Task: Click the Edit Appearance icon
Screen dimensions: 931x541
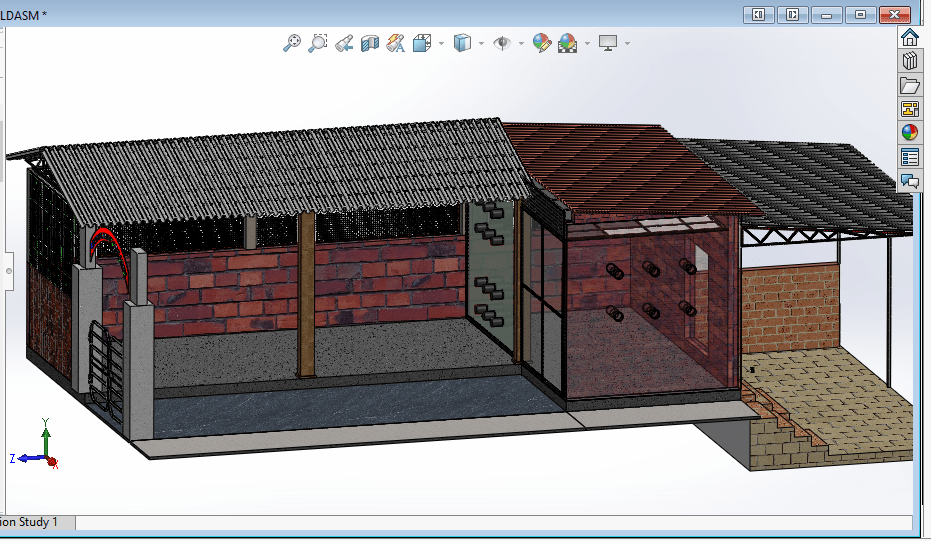Action: point(541,43)
